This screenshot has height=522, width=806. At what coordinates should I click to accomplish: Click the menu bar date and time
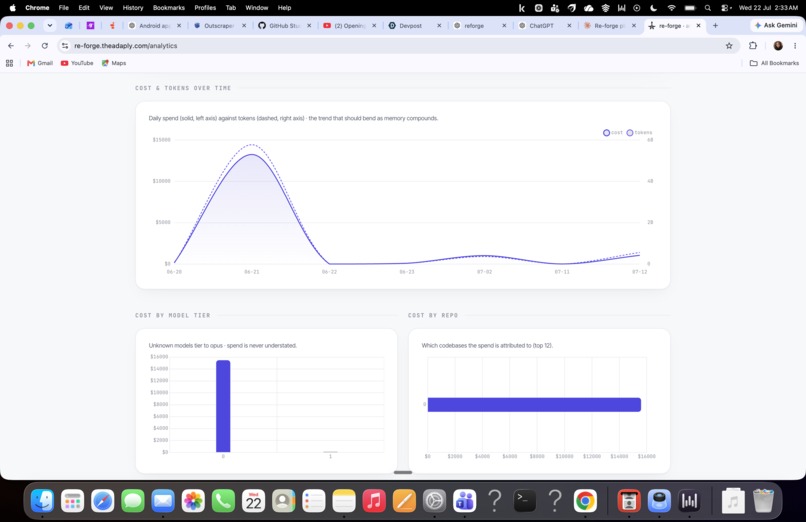(768, 8)
